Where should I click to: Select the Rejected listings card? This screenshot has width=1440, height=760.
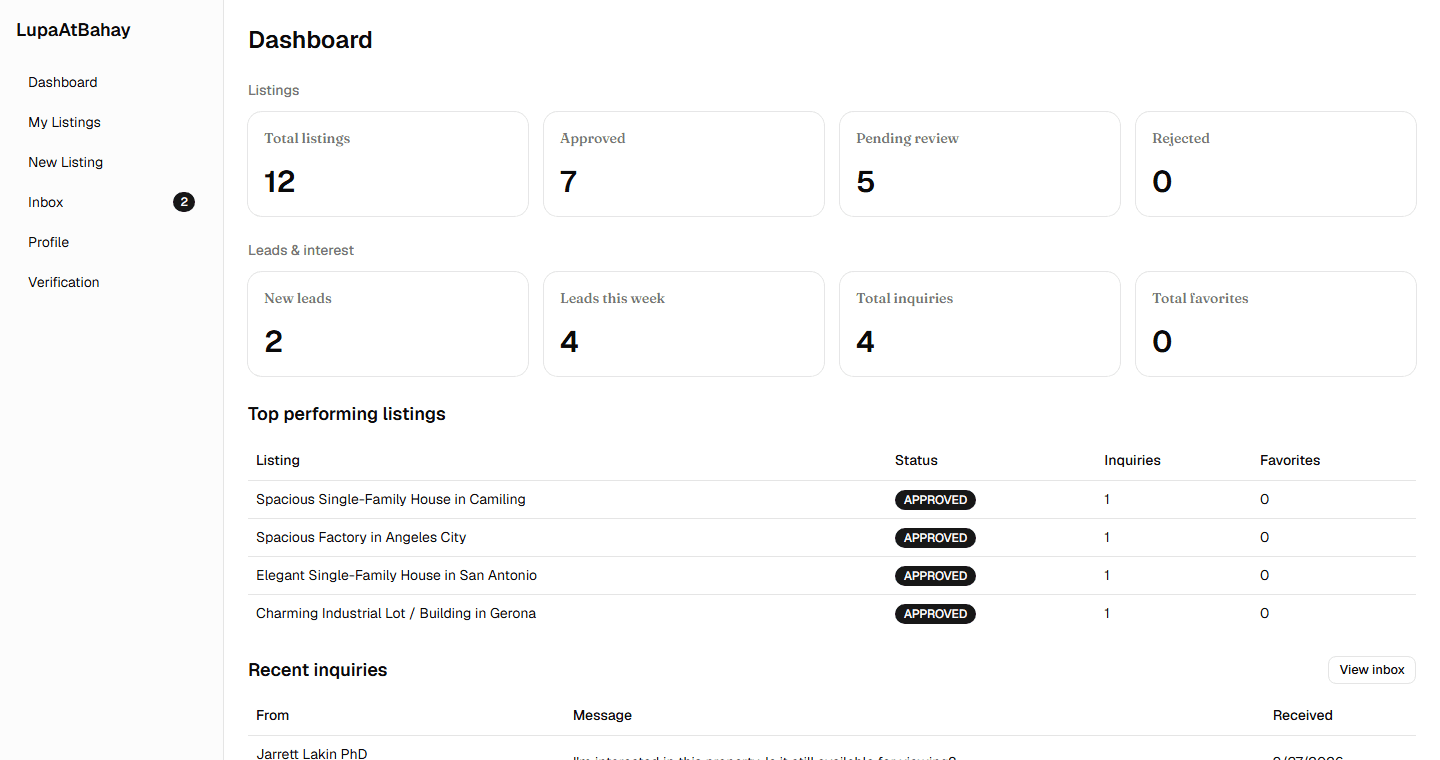click(1276, 164)
